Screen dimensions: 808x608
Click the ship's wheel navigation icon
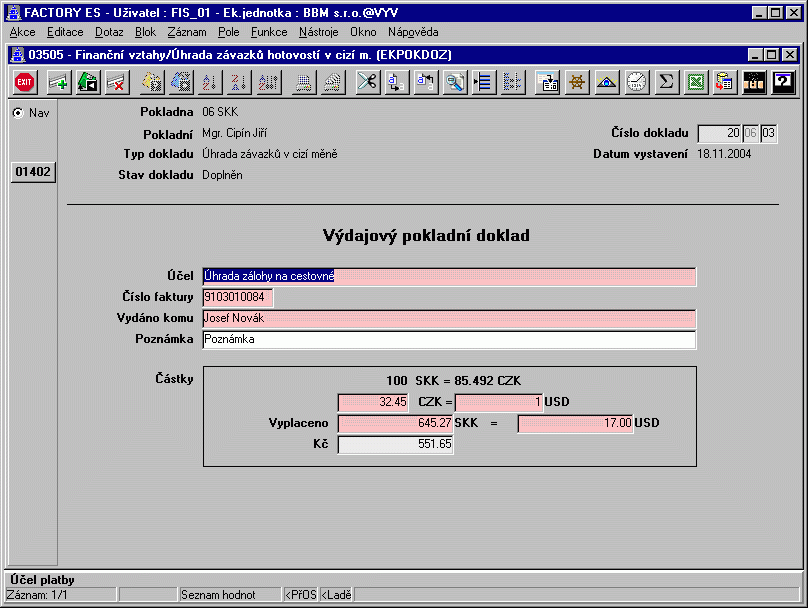[577, 82]
